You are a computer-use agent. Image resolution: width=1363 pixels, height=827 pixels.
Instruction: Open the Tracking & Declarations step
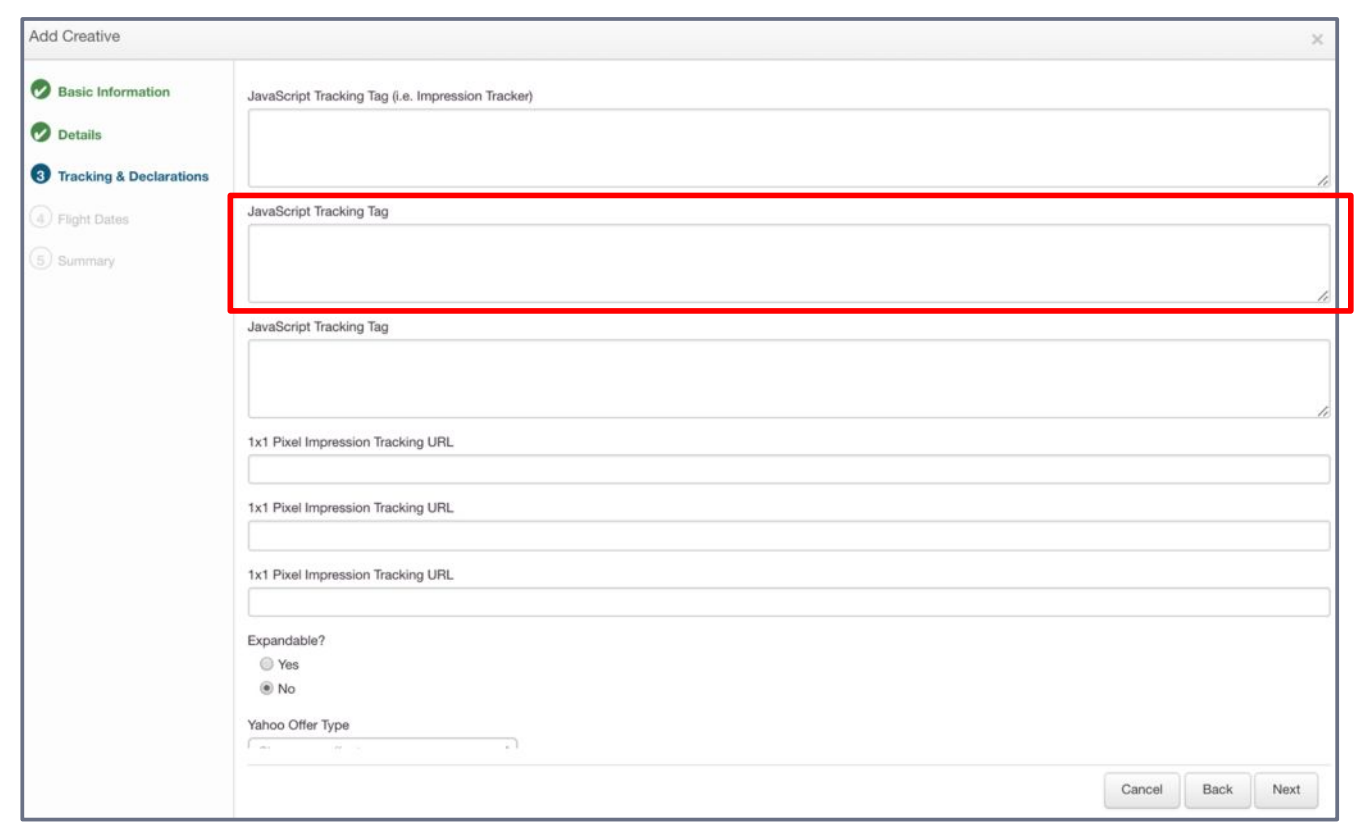[x=133, y=177]
